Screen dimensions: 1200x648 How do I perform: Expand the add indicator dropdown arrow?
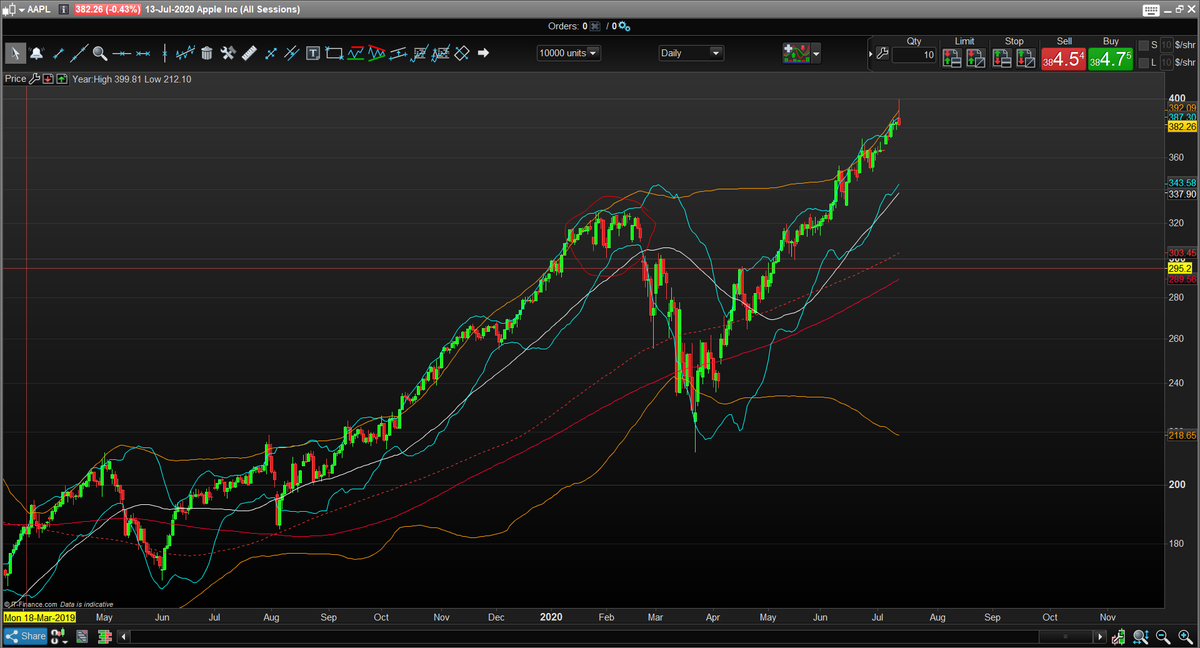(817, 54)
